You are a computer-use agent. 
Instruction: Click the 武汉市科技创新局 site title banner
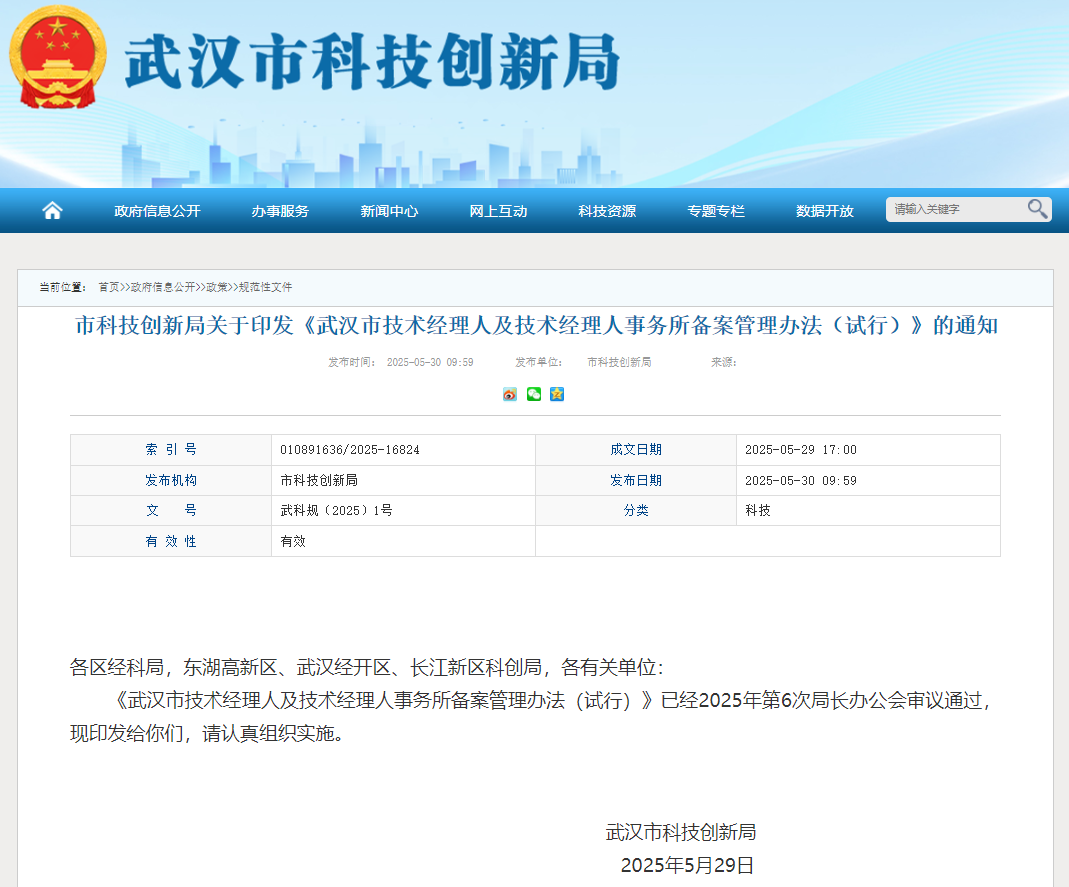(372, 62)
